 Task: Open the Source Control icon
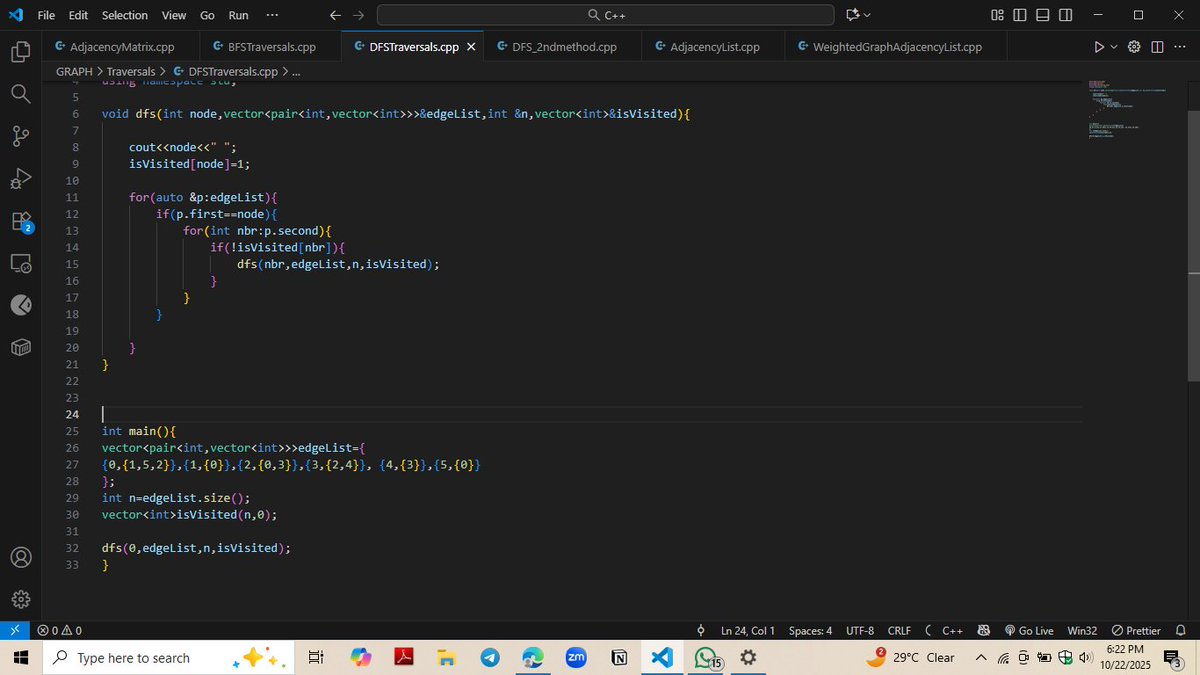coord(20,136)
